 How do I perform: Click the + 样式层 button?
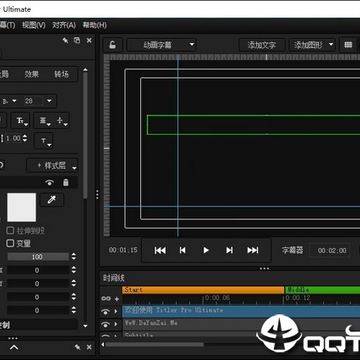coord(52,165)
